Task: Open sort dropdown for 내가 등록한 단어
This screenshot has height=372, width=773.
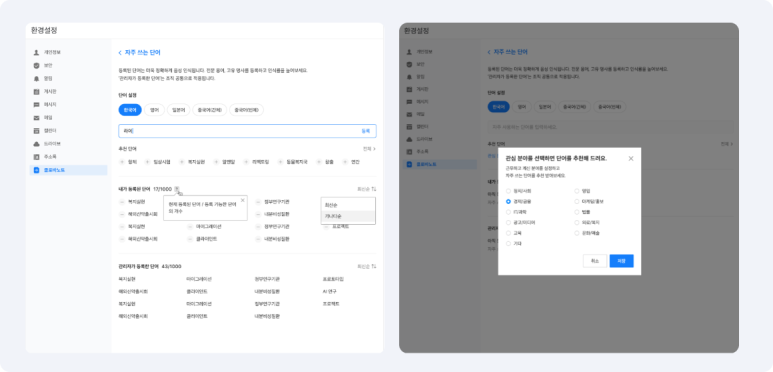Action: click(367, 189)
